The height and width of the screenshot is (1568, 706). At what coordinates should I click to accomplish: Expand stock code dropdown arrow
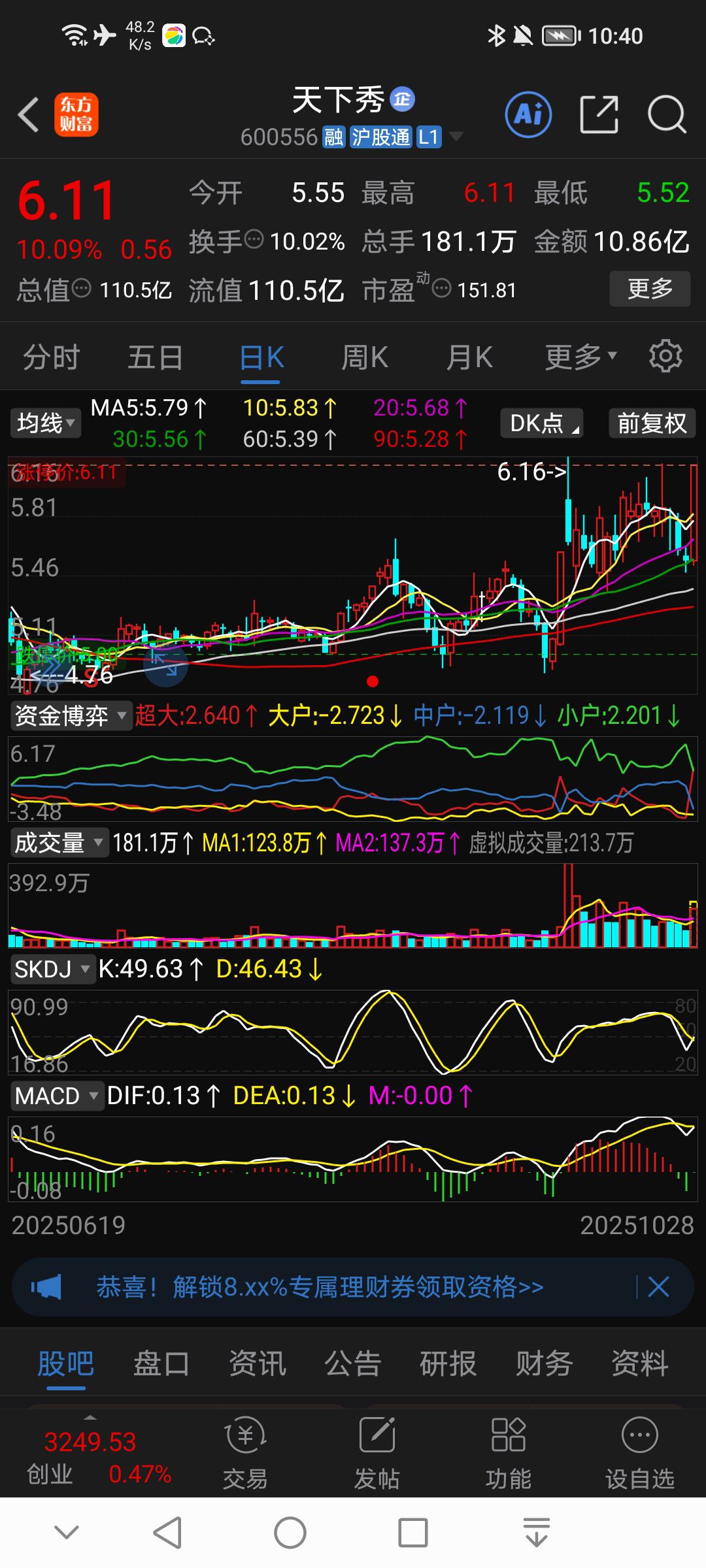[x=456, y=137]
